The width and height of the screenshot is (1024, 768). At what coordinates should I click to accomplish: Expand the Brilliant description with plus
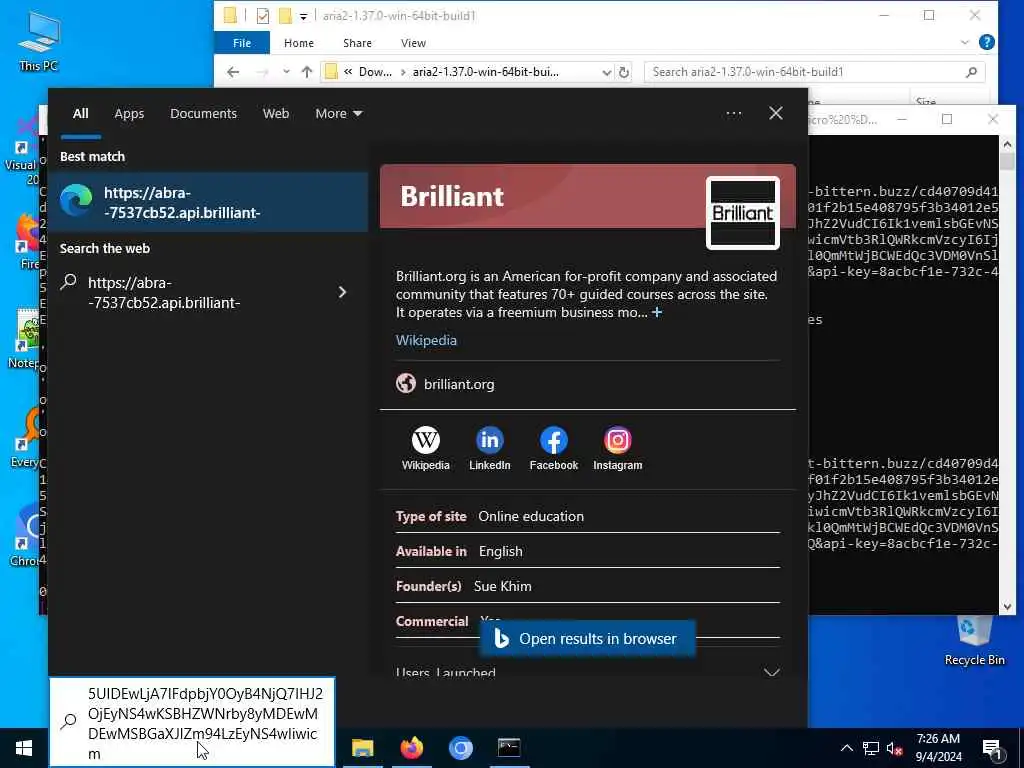tap(657, 312)
